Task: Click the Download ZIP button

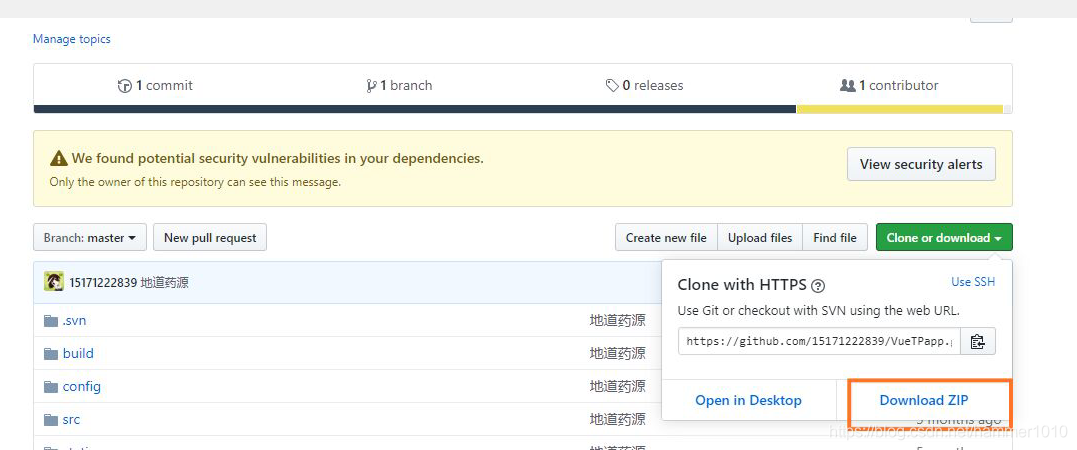Action: point(924,401)
